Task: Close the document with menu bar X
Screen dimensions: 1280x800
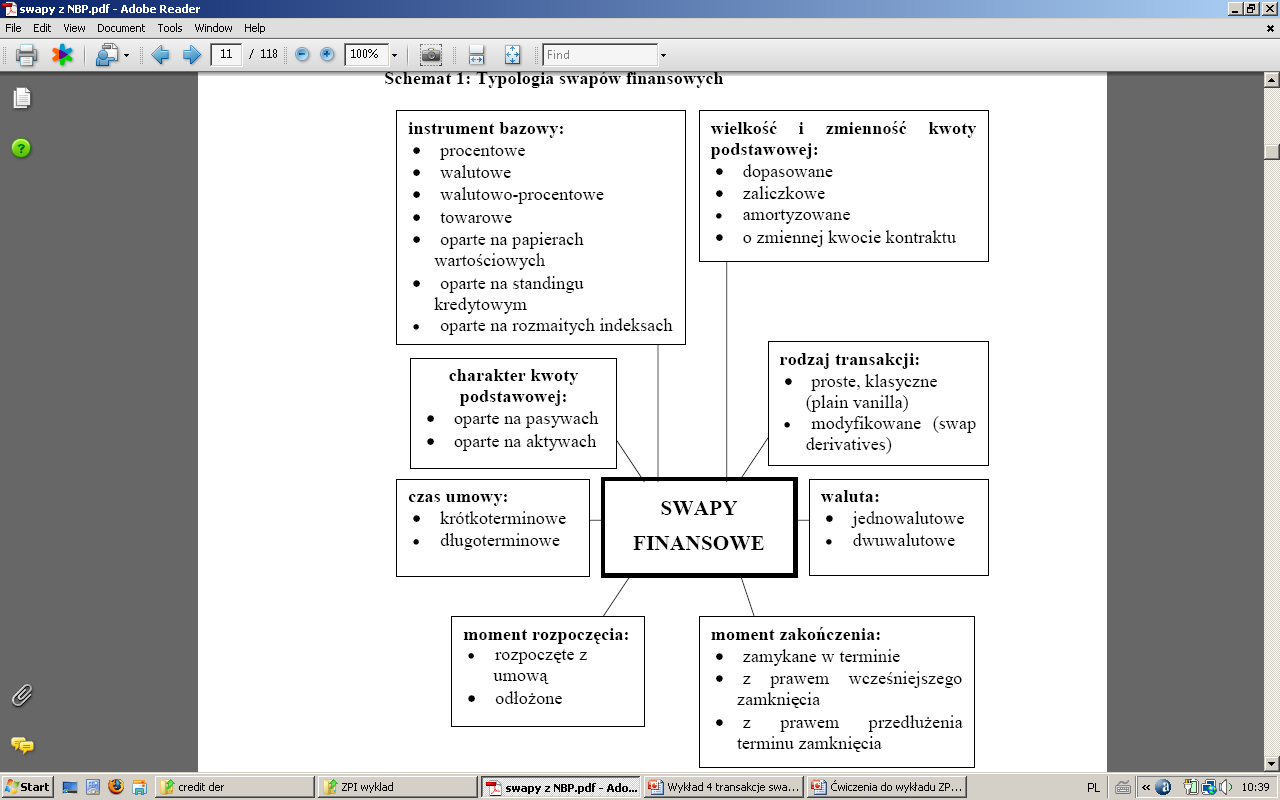Action: tap(1270, 28)
